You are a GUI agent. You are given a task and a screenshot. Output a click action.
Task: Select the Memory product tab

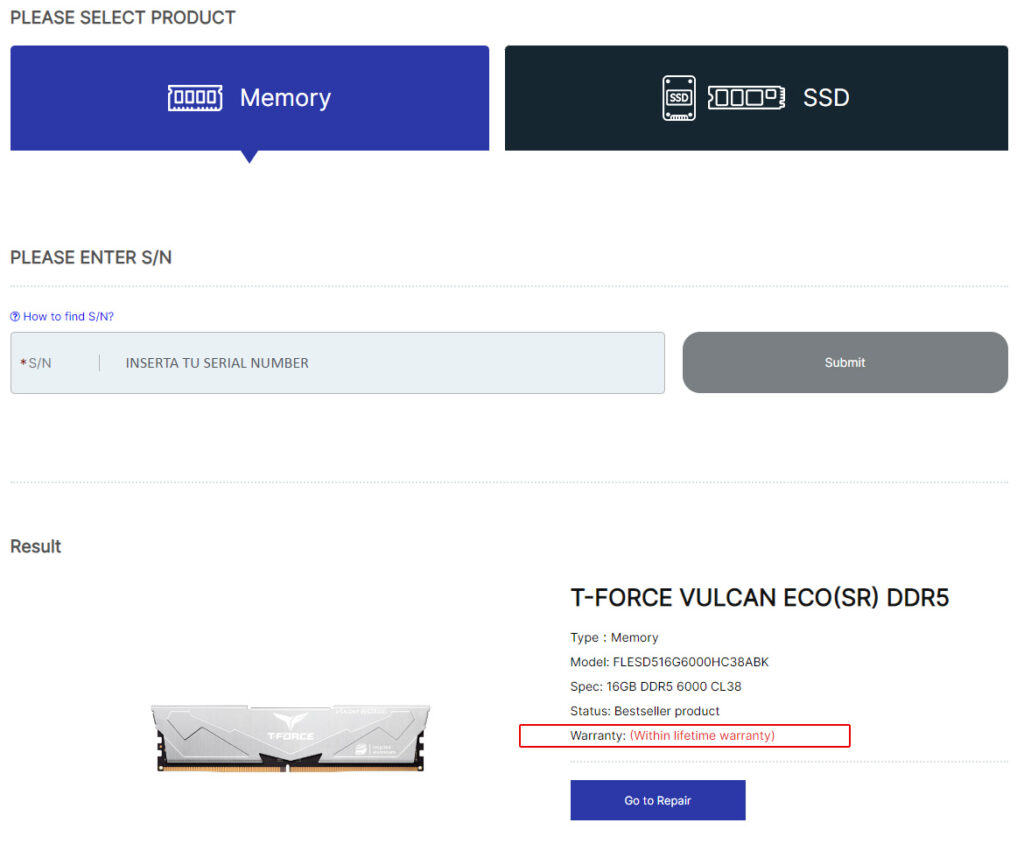pos(250,98)
